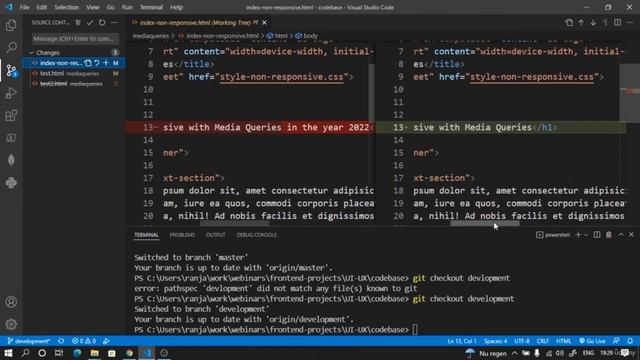Open Run and Debug view
640x360 pixels.
(x=11, y=93)
